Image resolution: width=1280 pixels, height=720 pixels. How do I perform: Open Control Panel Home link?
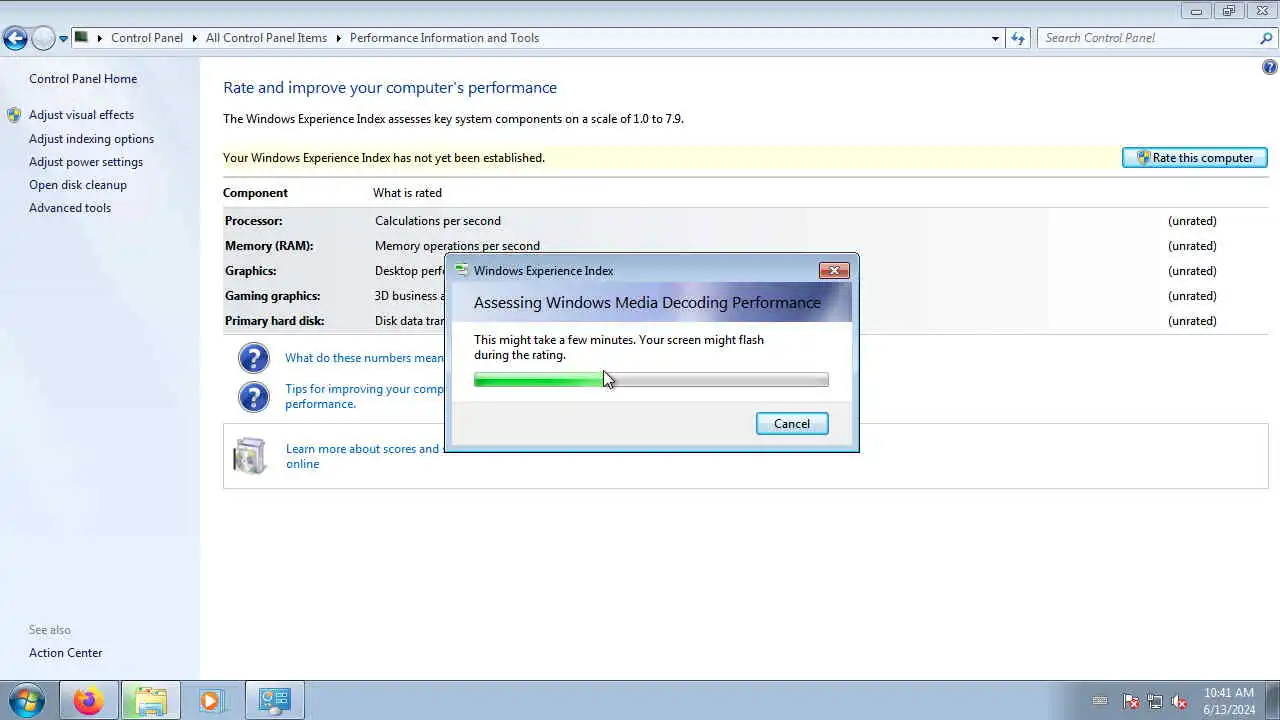pos(83,79)
